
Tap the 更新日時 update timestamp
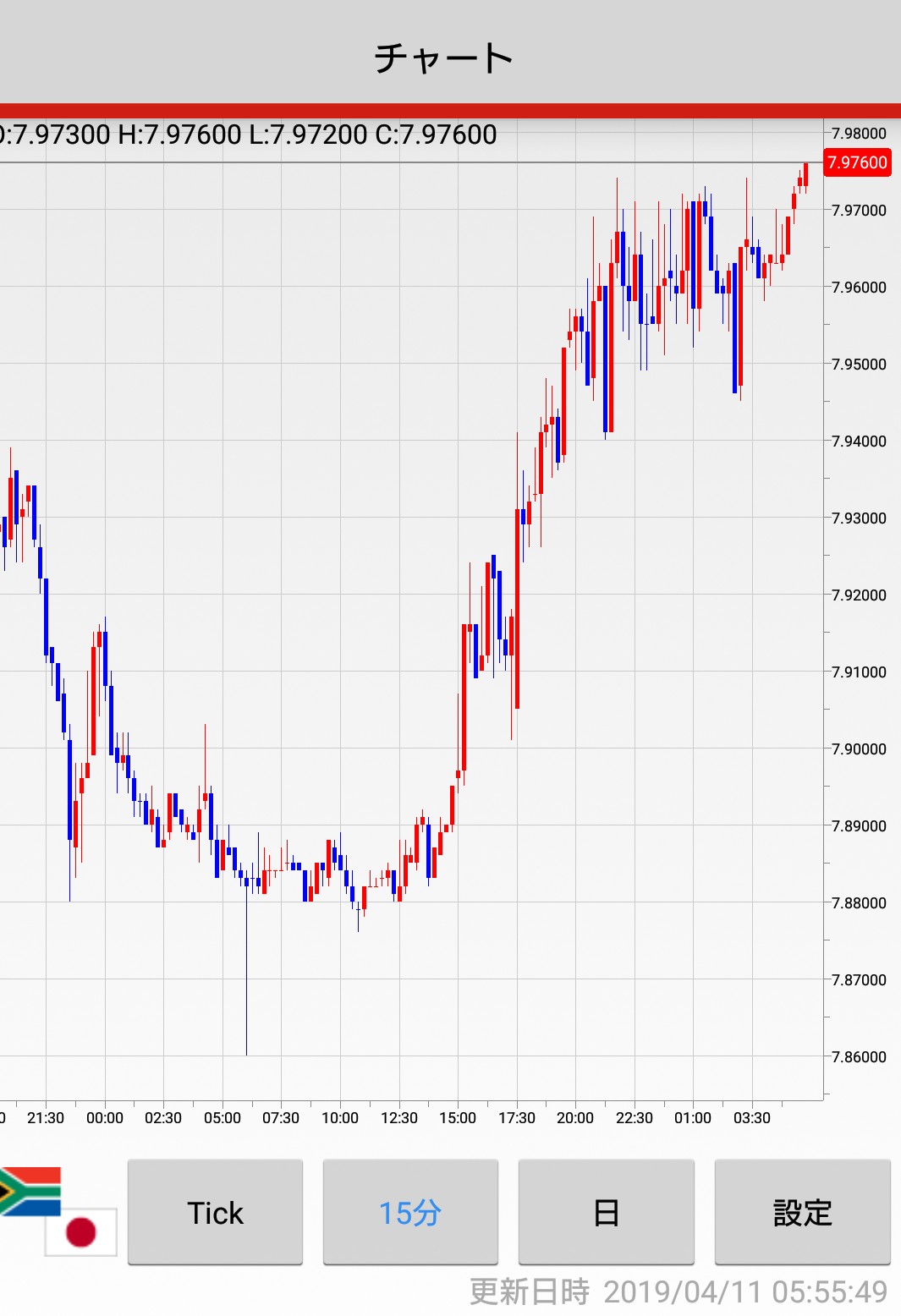(678, 1291)
